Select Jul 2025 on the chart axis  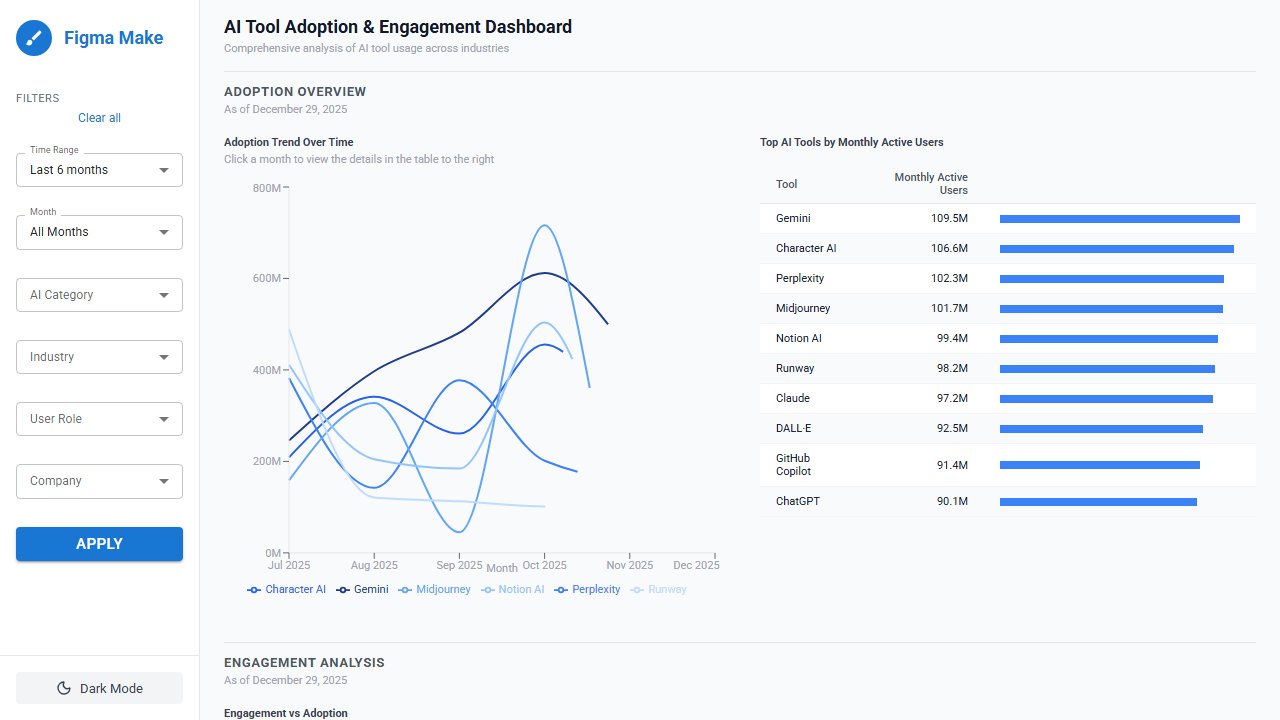coord(288,566)
